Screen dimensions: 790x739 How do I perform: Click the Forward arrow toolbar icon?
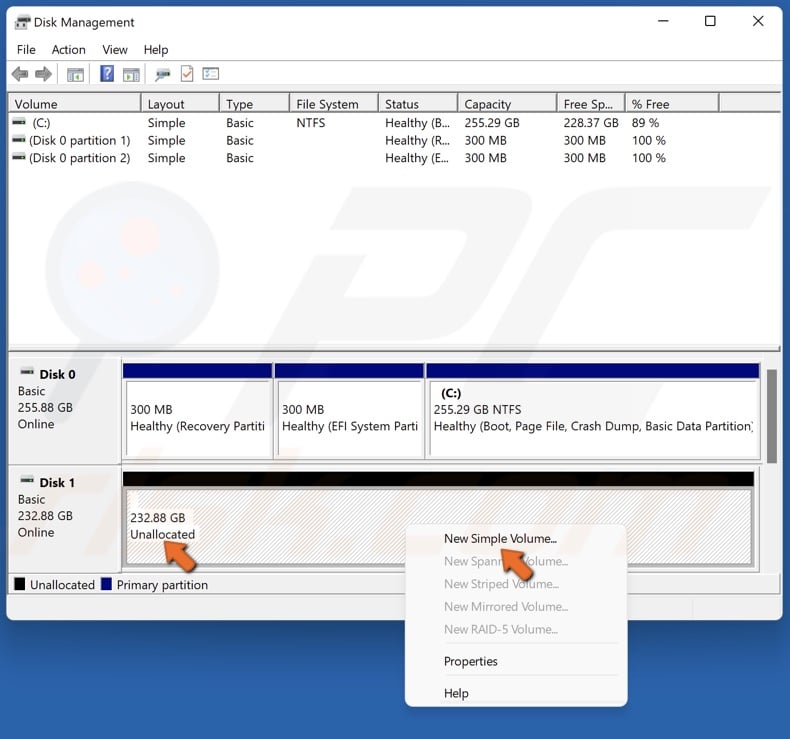43,75
